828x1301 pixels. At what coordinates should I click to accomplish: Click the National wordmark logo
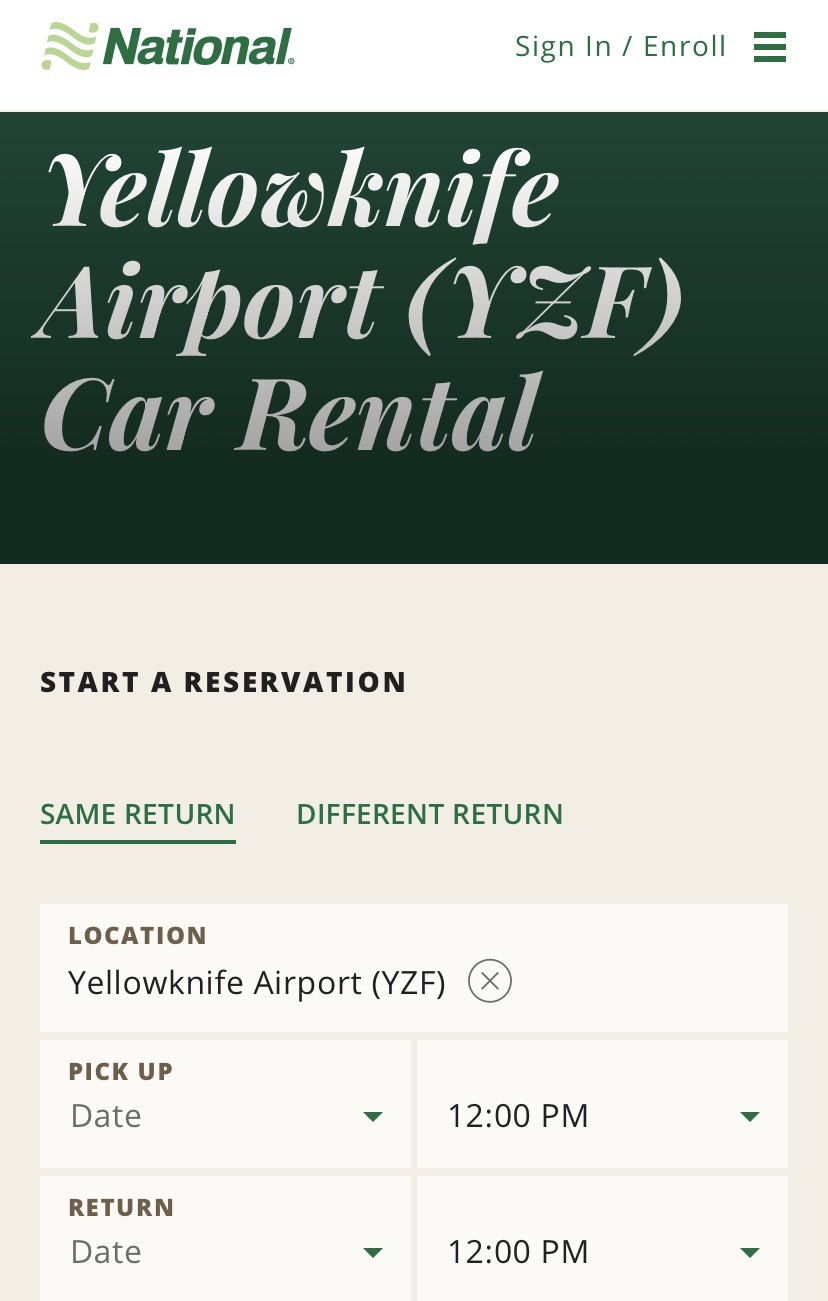198,47
